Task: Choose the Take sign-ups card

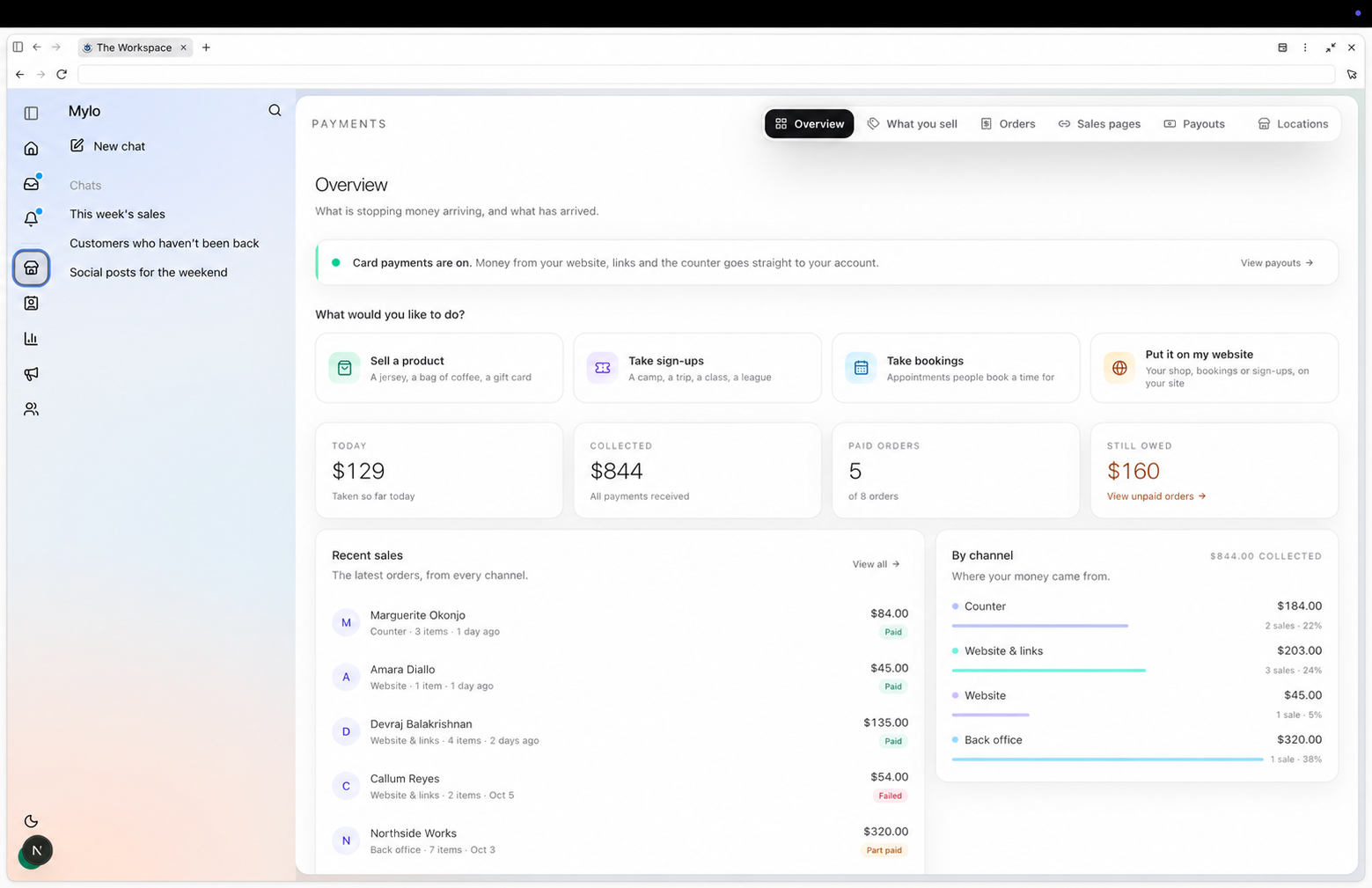Action: tap(697, 368)
